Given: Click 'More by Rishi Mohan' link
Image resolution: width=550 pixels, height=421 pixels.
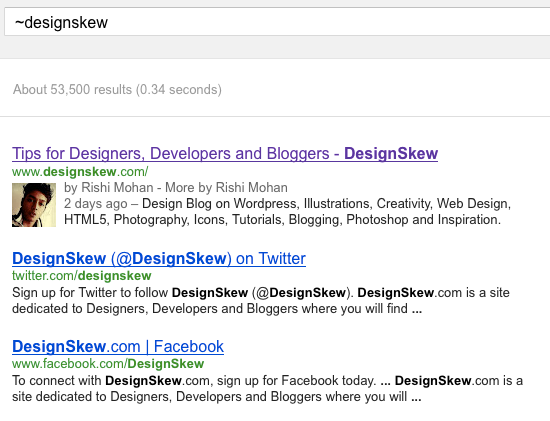Looking at the screenshot, I should coord(226,187).
